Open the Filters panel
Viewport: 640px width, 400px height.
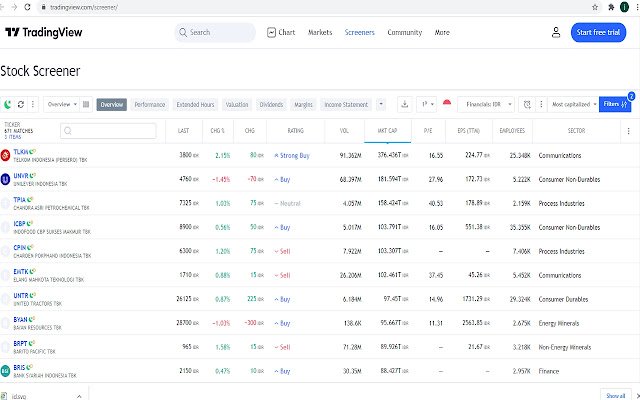615,104
